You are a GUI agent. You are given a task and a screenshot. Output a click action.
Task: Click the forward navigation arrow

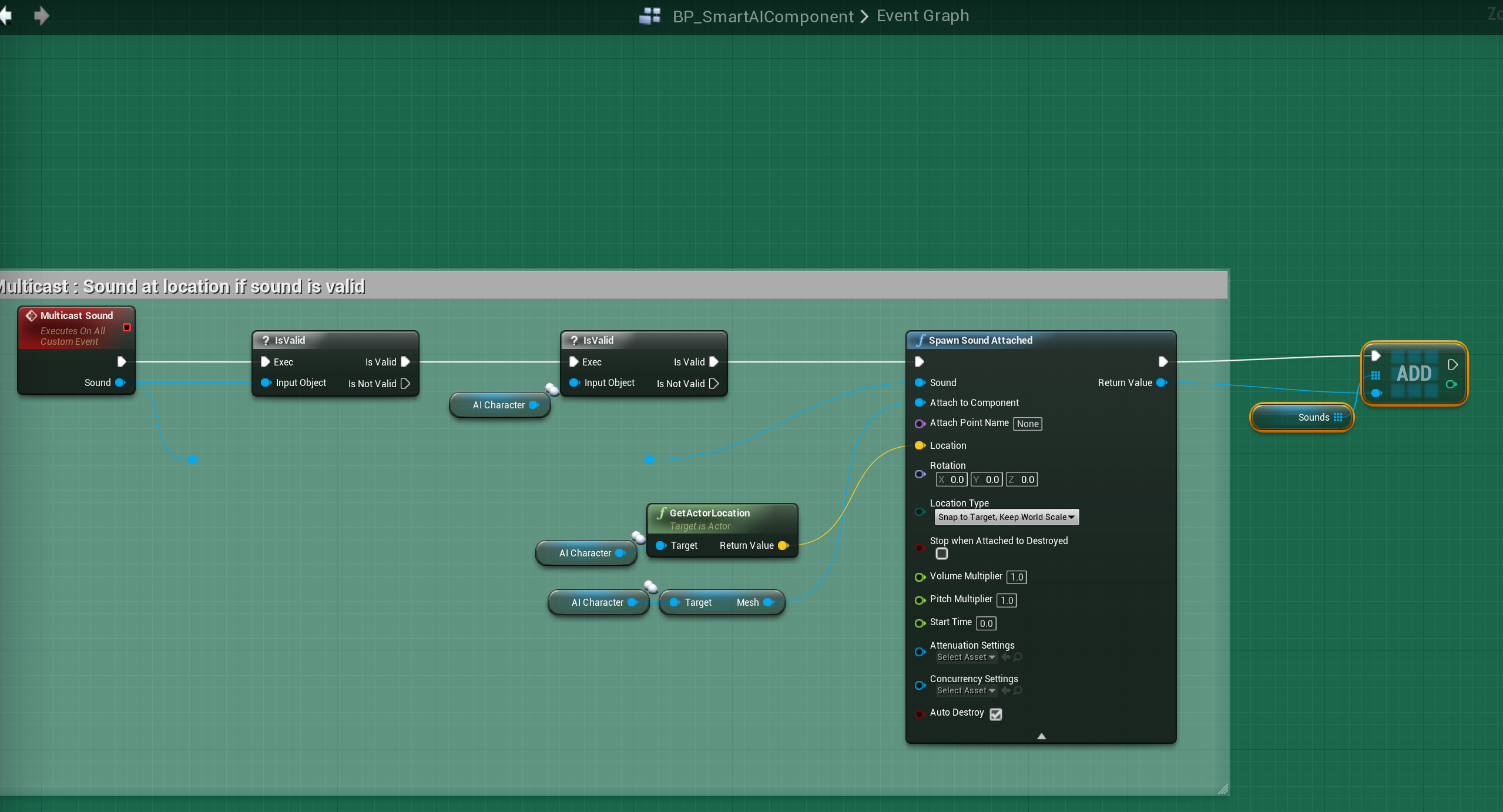(41, 16)
